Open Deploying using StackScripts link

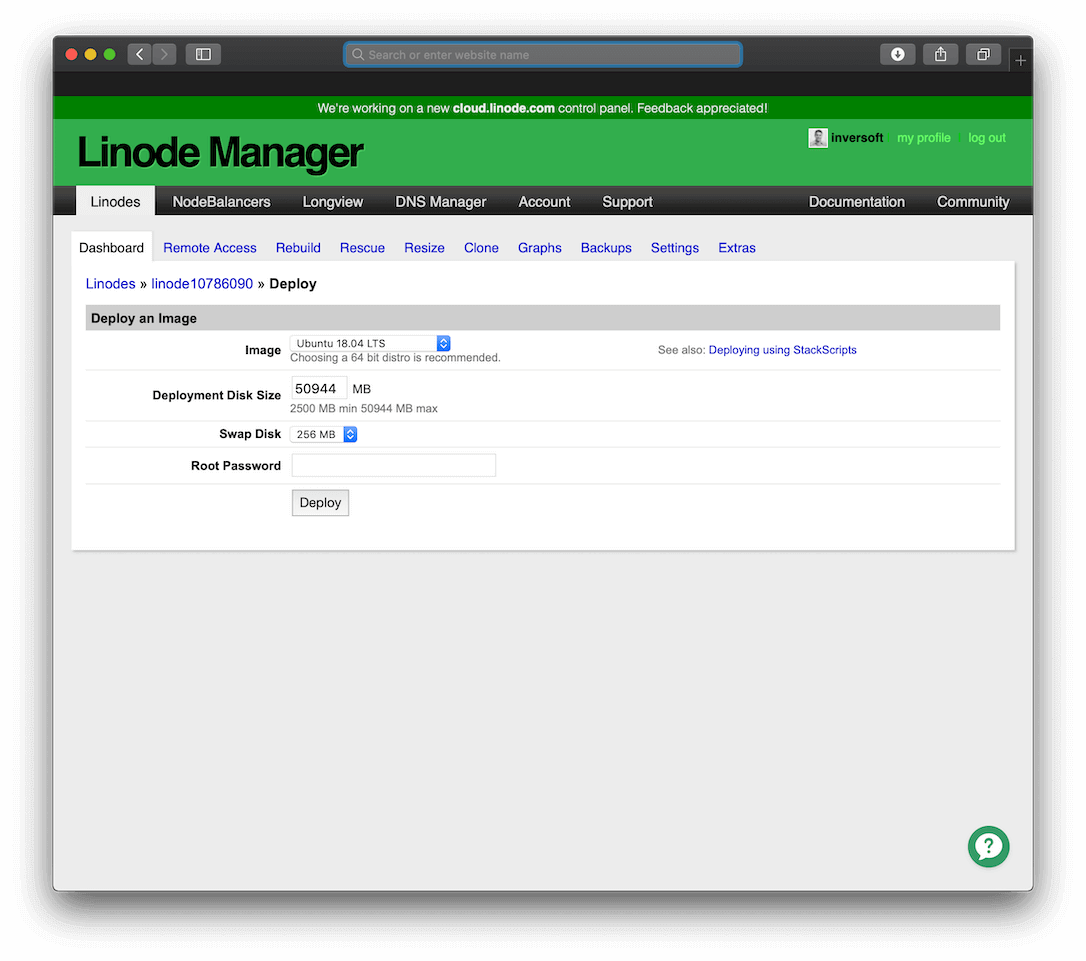[783, 350]
